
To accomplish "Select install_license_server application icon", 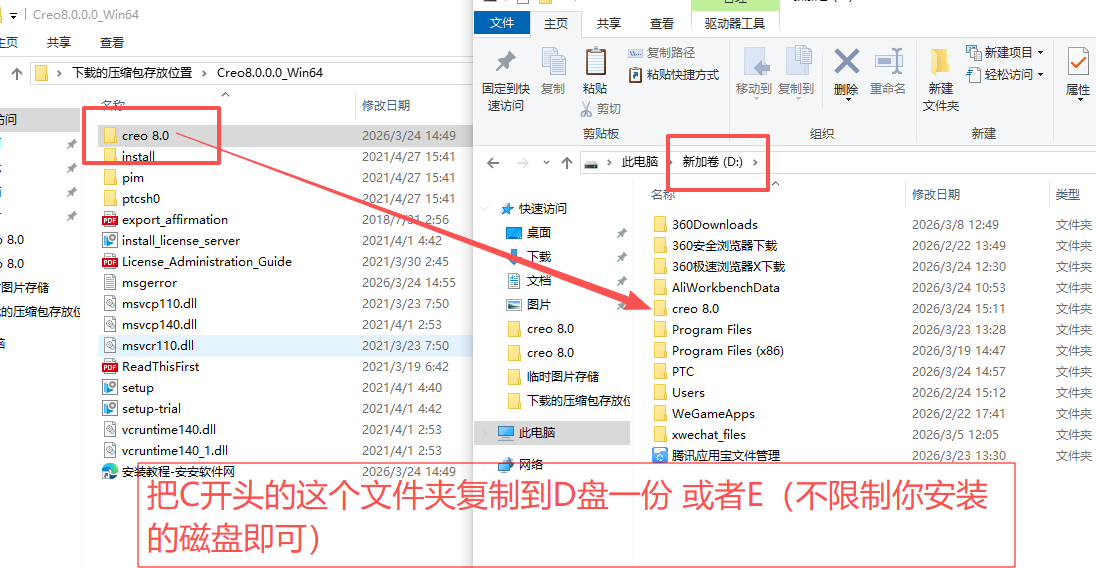I will pyautogui.click(x=110, y=240).
